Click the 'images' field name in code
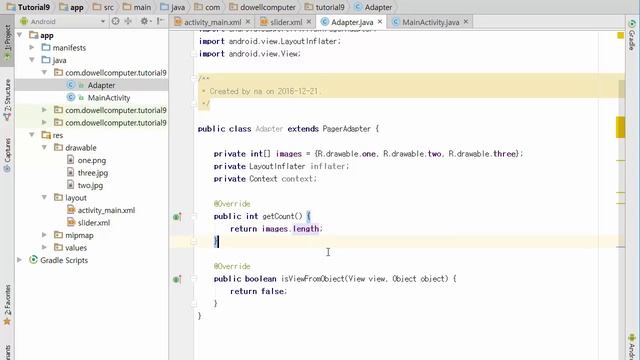Viewport: 640px width, 360px height. 289,154
